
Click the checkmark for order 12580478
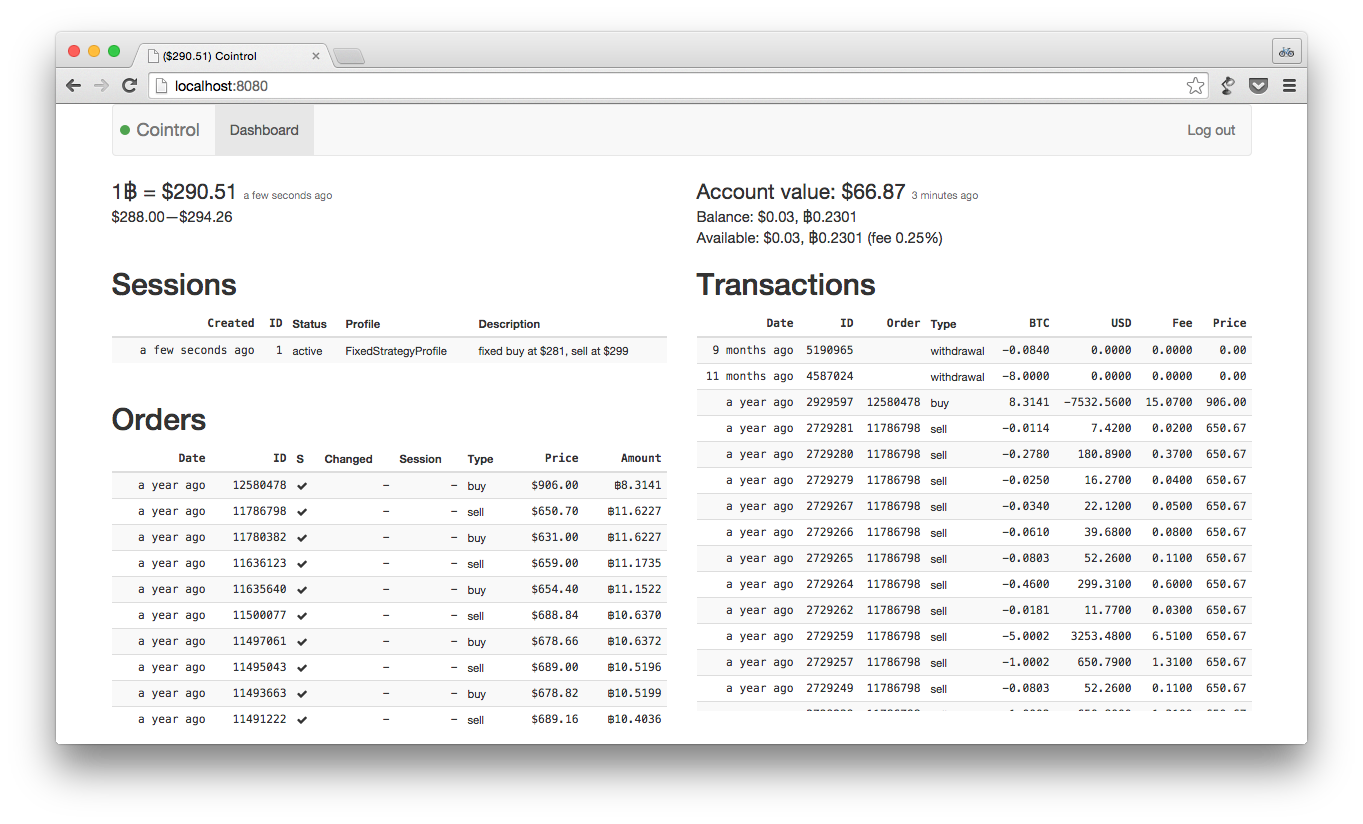click(302, 485)
